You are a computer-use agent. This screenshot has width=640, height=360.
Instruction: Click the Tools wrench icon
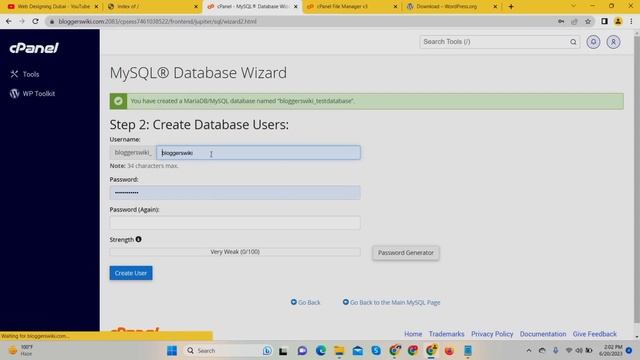[14, 74]
